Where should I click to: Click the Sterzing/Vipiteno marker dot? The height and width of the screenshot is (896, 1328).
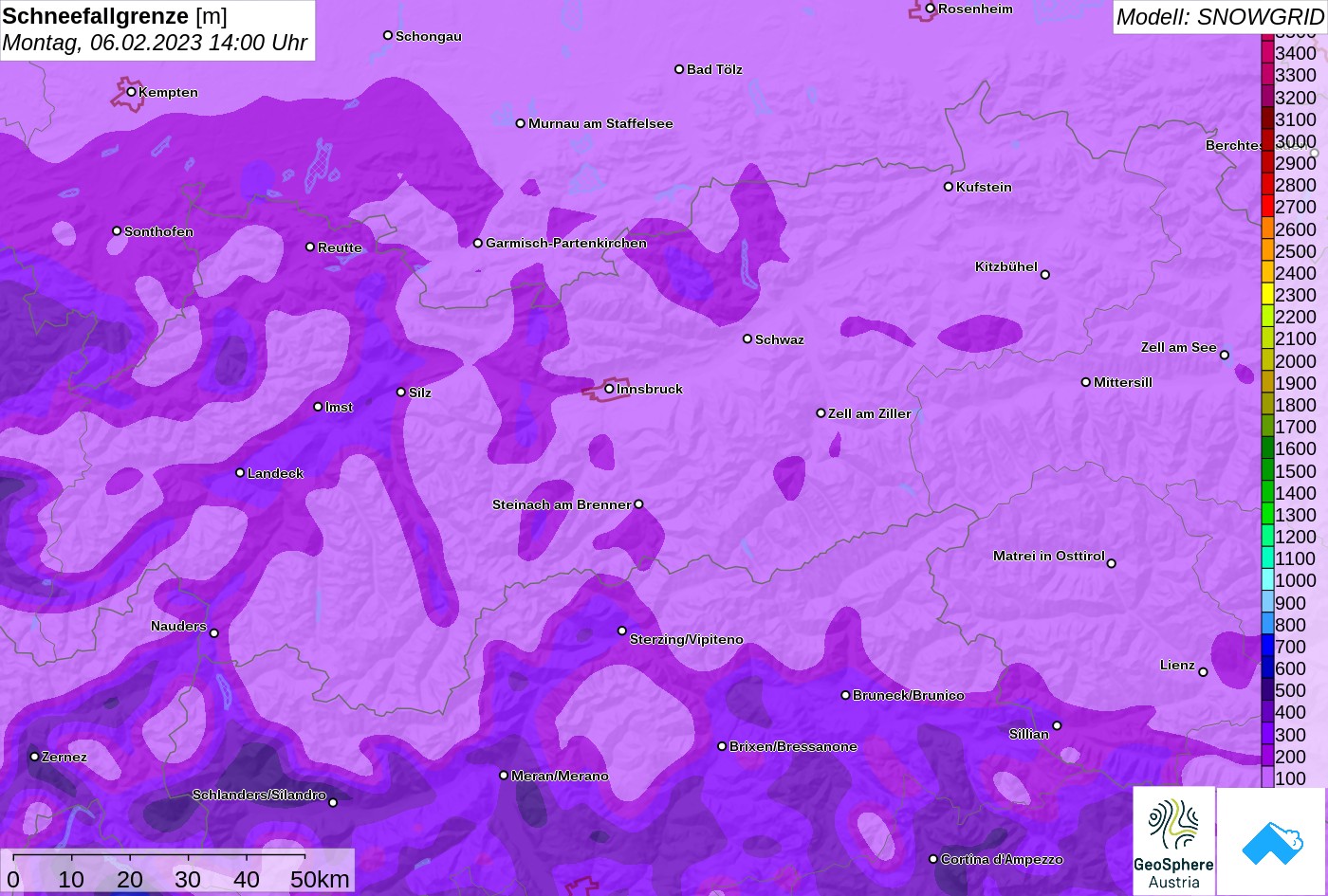[622, 631]
